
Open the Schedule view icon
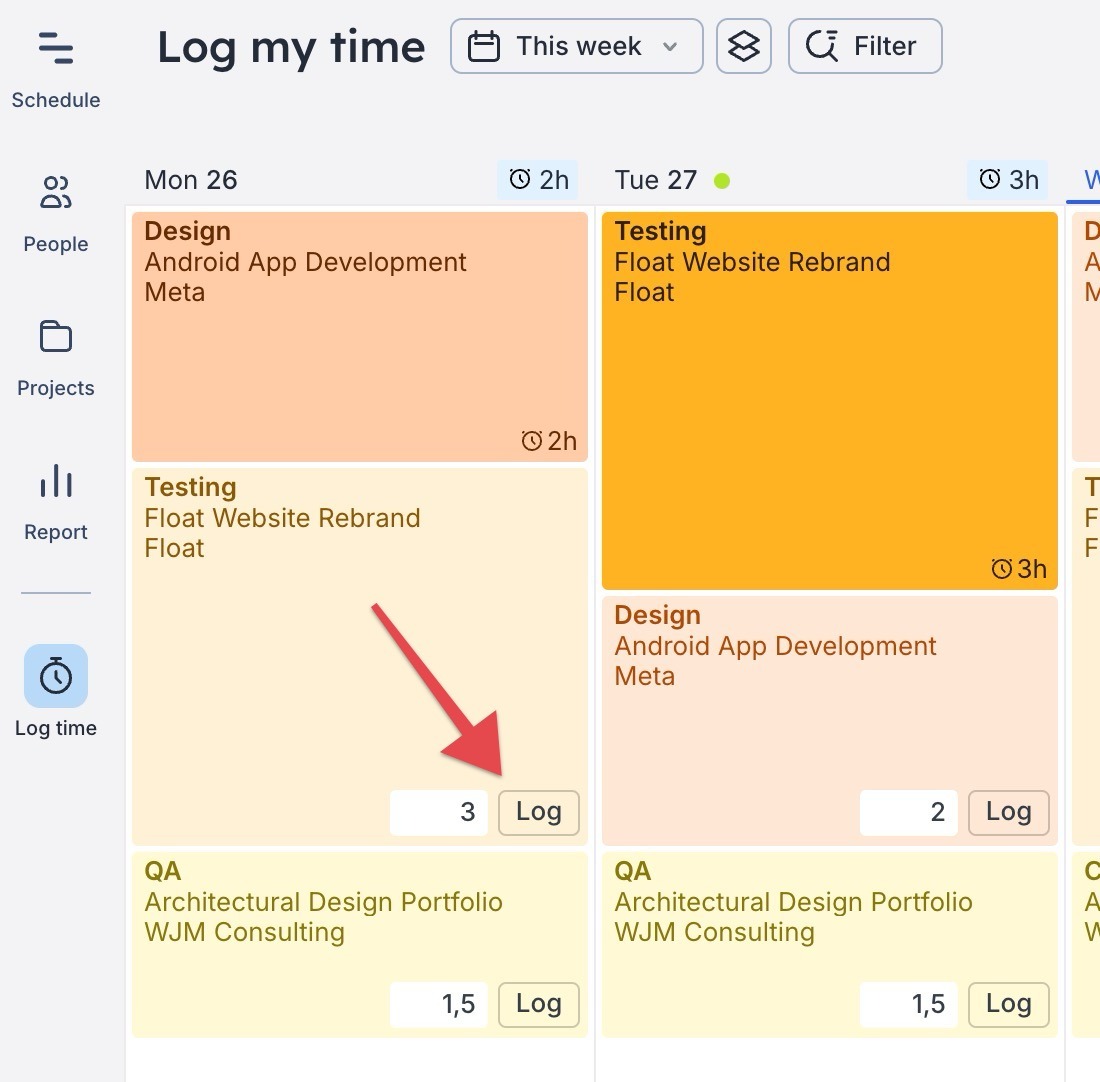pos(56,48)
